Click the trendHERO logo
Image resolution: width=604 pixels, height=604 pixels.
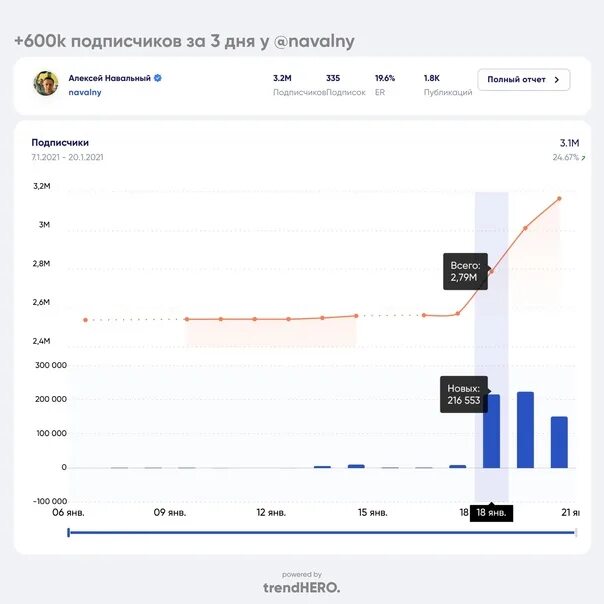(302, 587)
